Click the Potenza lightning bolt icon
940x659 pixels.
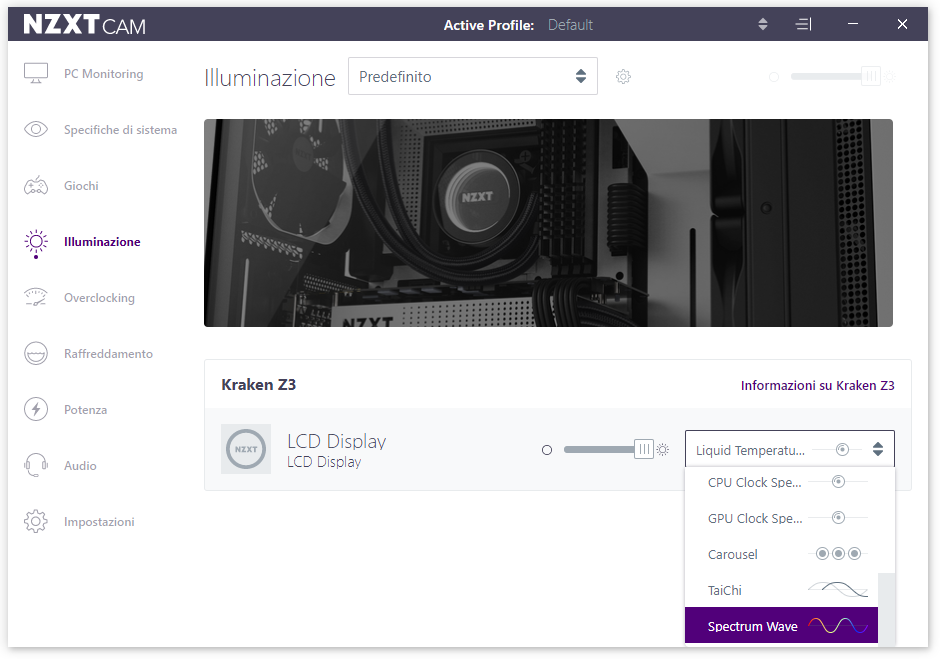(x=36, y=410)
